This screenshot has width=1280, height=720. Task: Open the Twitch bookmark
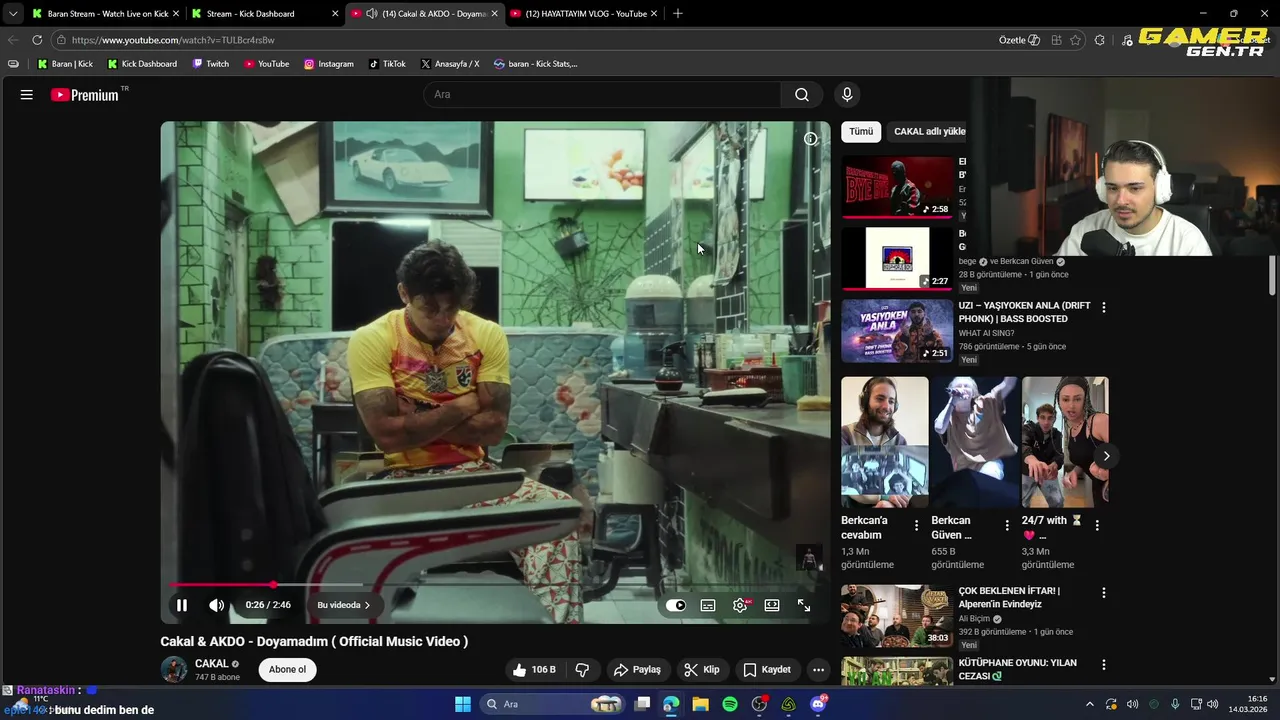210,64
